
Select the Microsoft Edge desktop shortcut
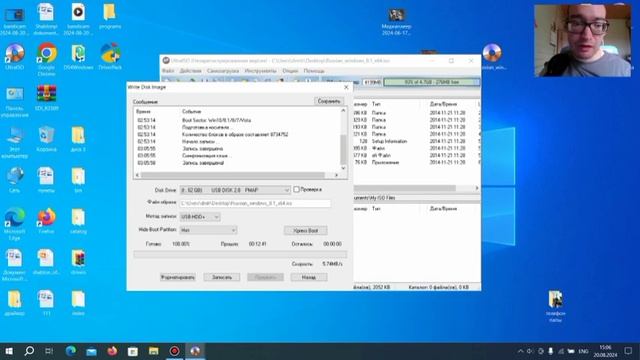coord(15,224)
